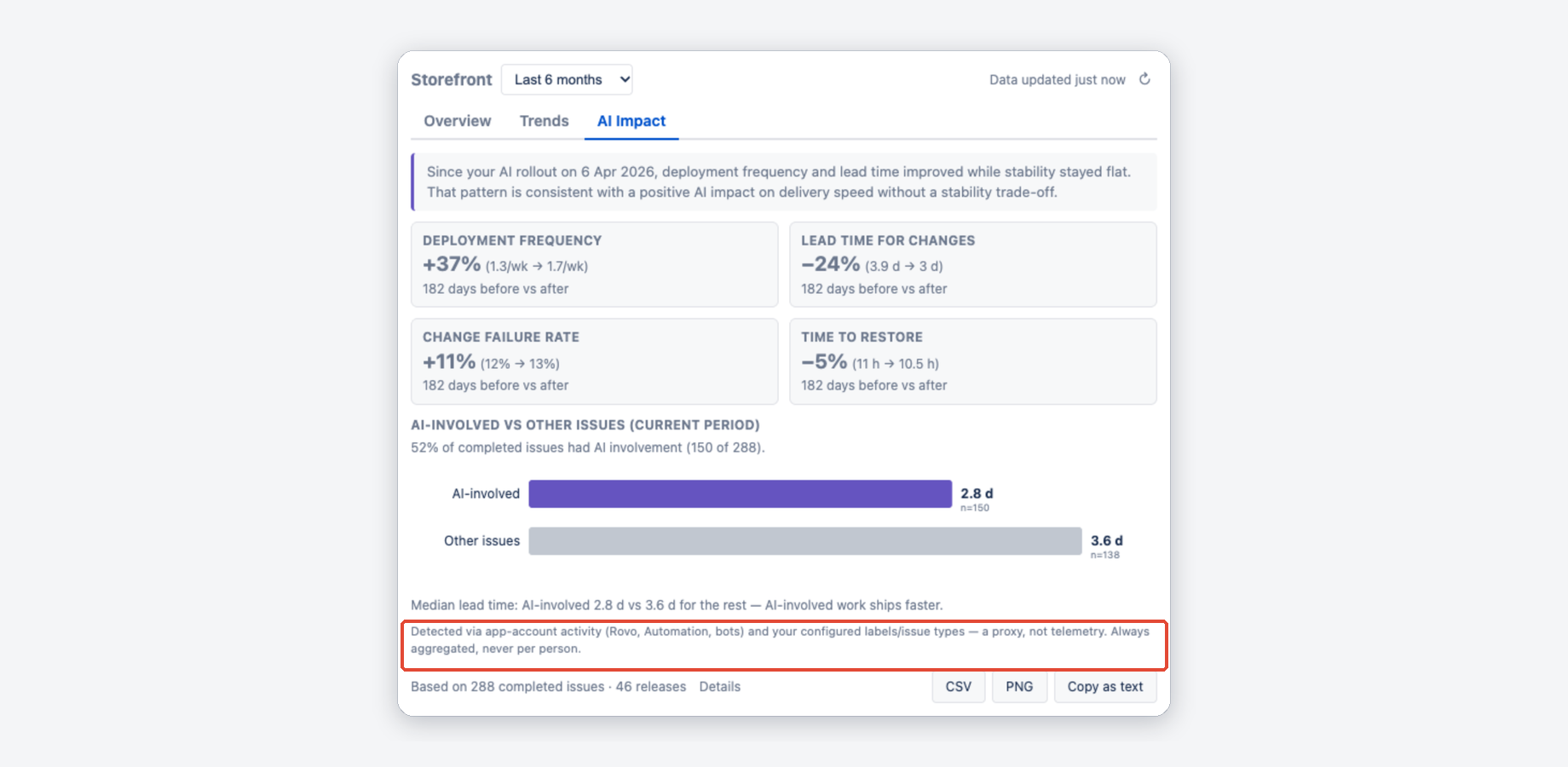Open the Last 6 months dropdown
The image size is (1568, 767).
(567, 79)
